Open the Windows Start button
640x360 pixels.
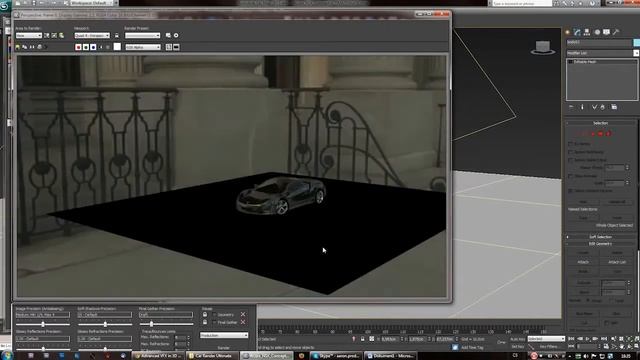click(6, 355)
